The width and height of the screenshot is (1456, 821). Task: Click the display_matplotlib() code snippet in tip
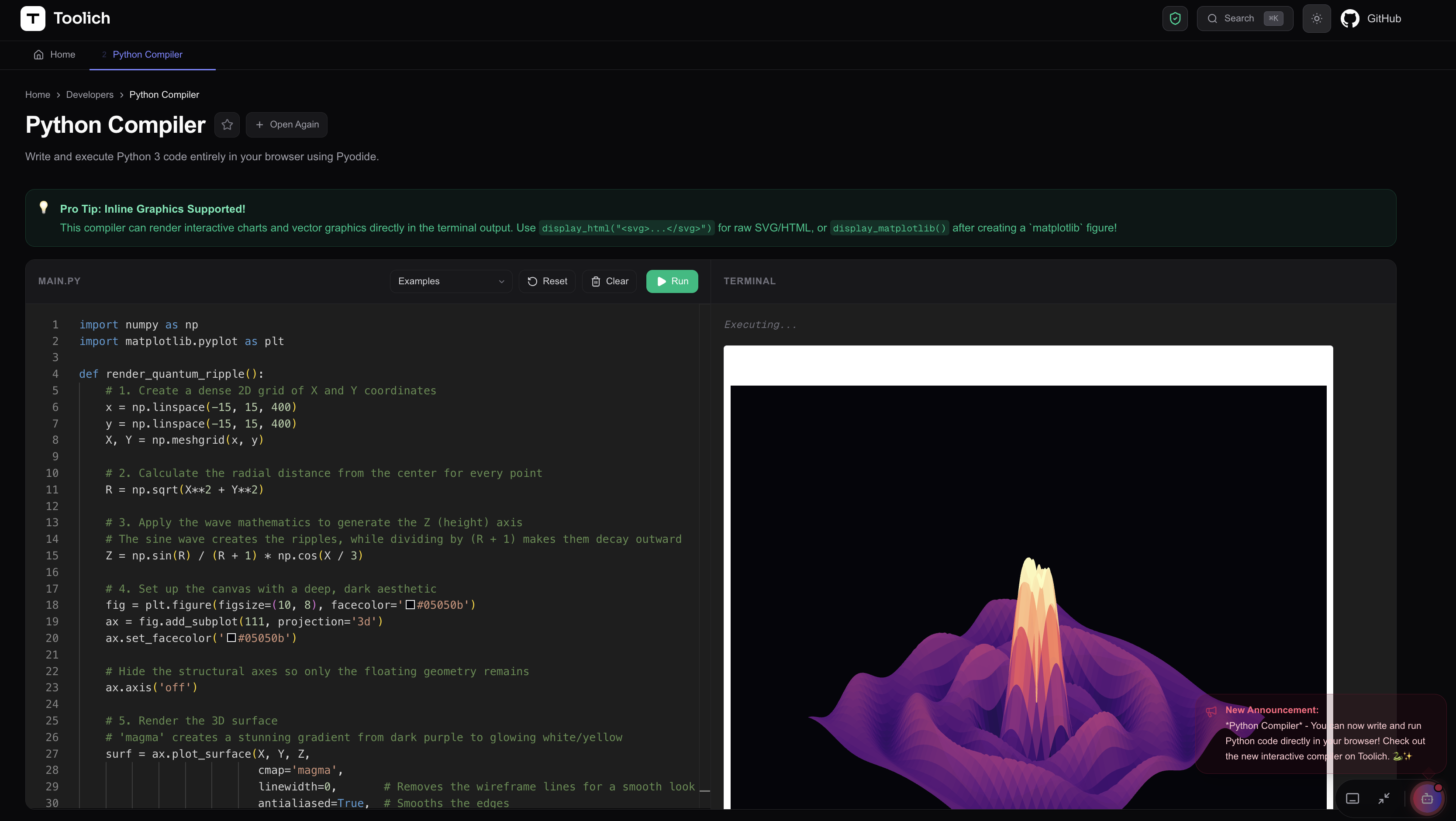[889, 228]
